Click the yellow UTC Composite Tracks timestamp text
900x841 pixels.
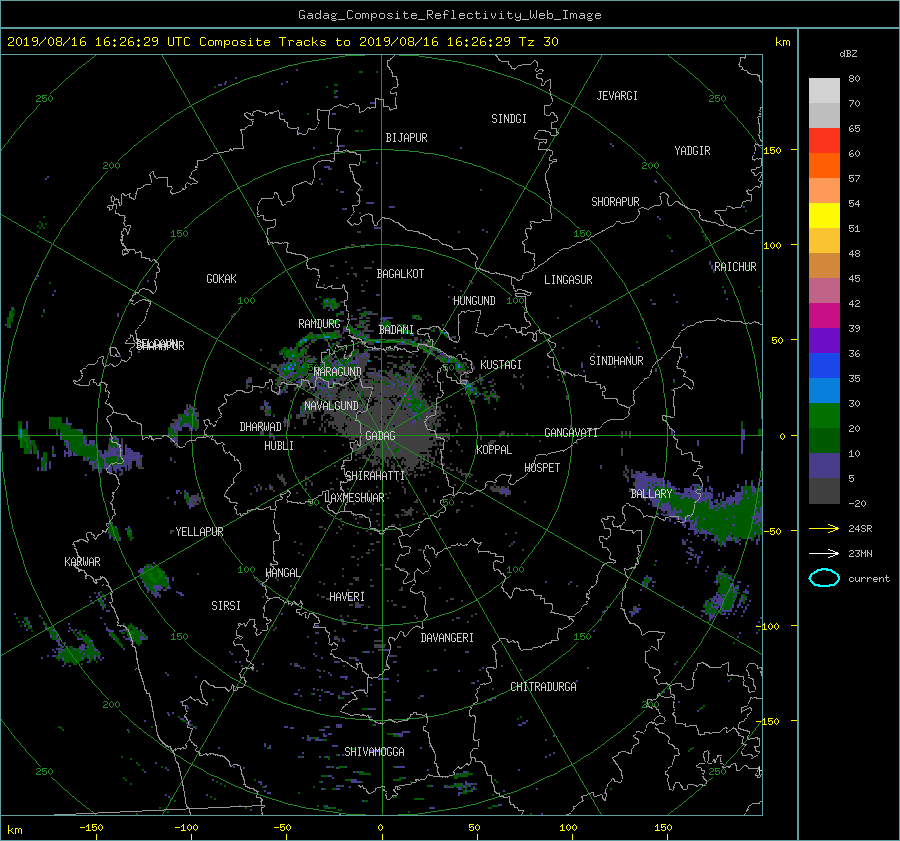[x=282, y=41]
